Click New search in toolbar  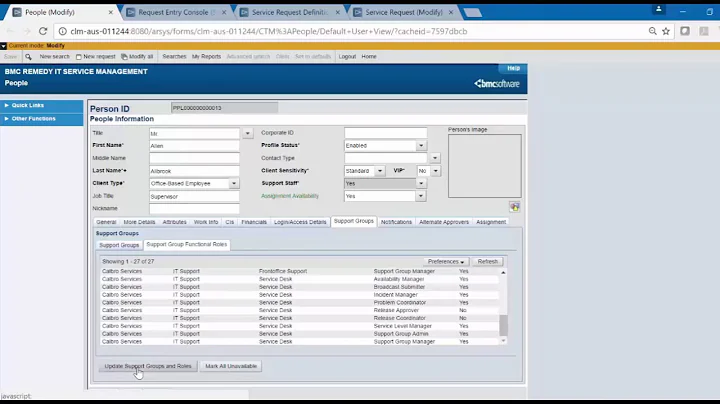click(x=54, y=56)
